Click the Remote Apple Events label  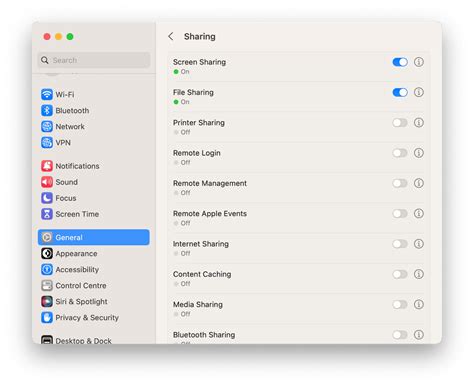[210, 213]
